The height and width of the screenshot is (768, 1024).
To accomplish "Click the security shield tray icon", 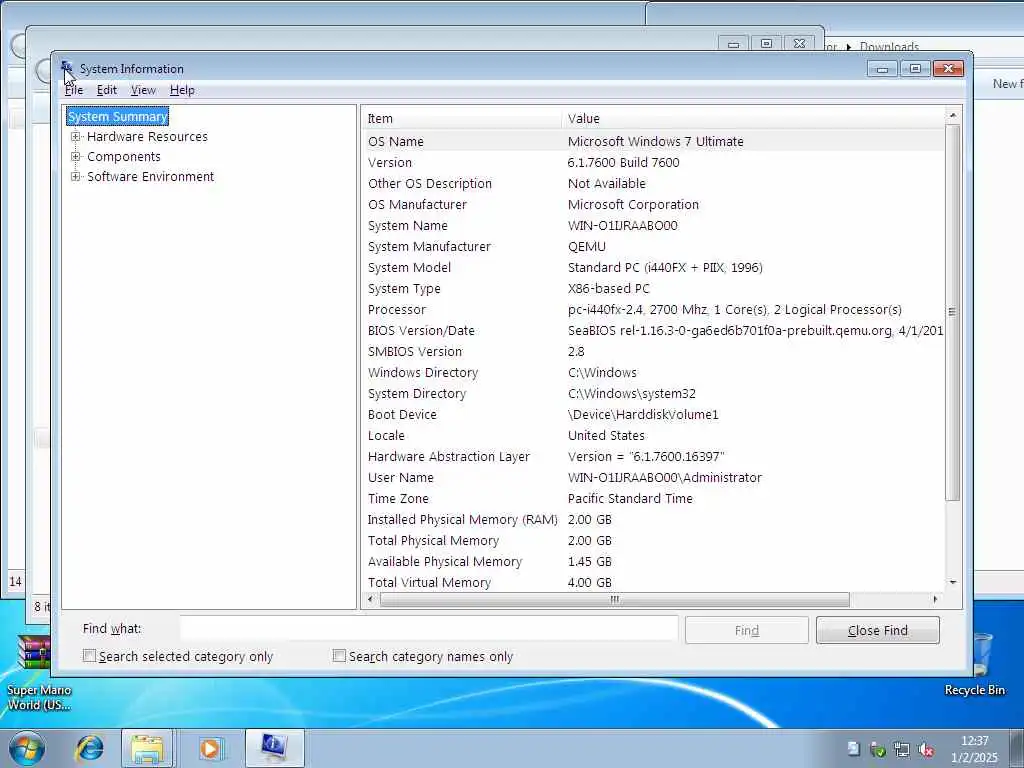I will click(878, 750).
